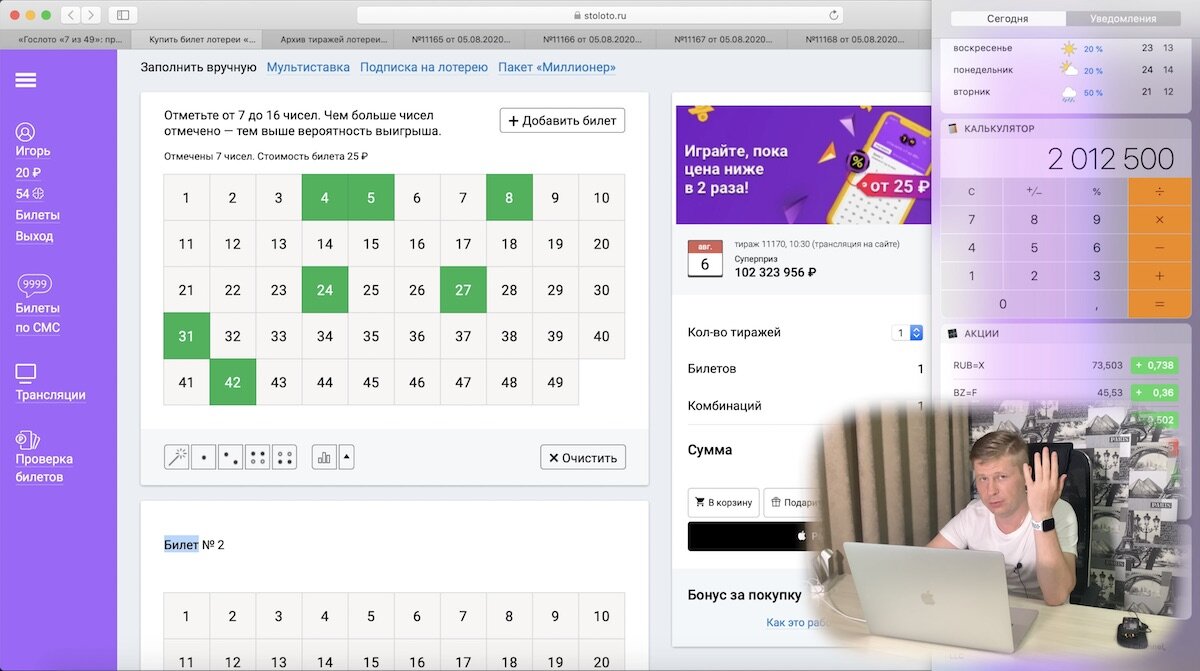
Task: Open the Пакет «Миллионер» link
Action: coord(557,67)
